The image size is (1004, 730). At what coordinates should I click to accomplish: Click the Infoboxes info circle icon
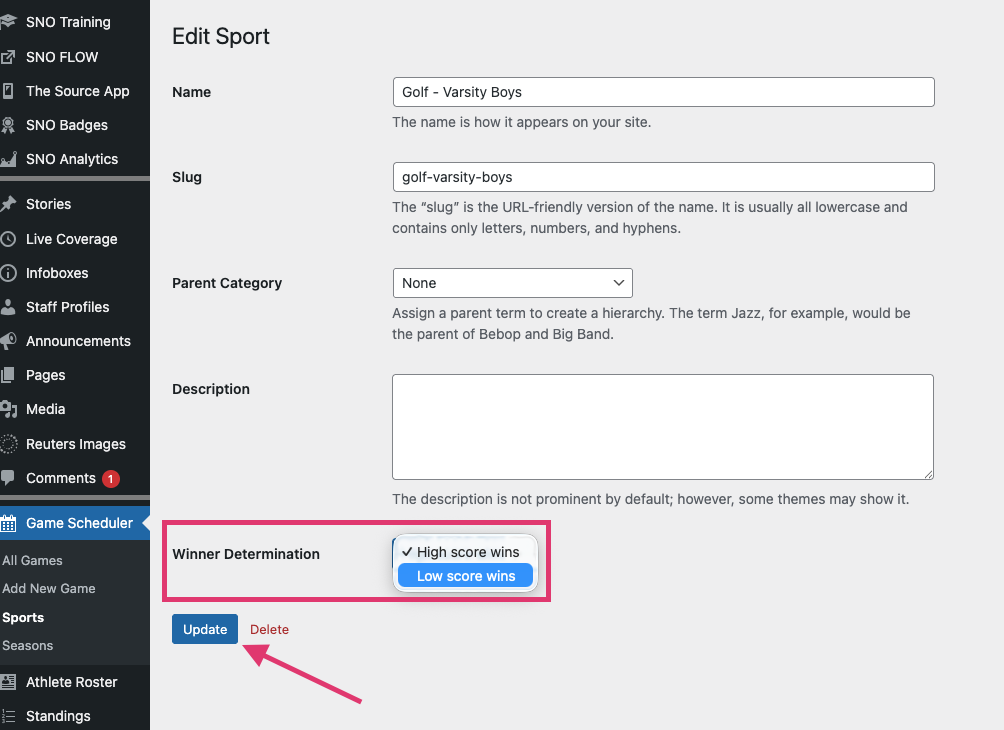[x=8, y=273]
